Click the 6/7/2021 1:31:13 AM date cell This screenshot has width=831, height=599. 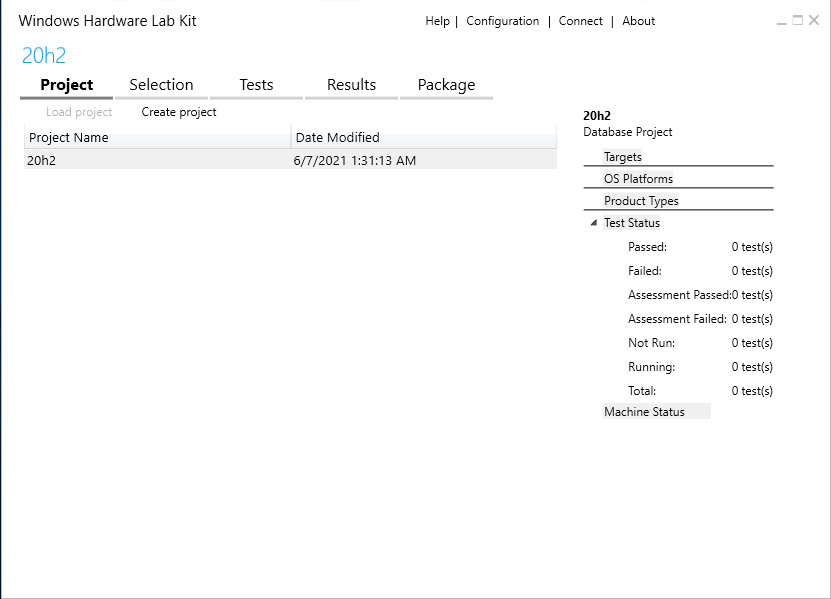(355, 160)
